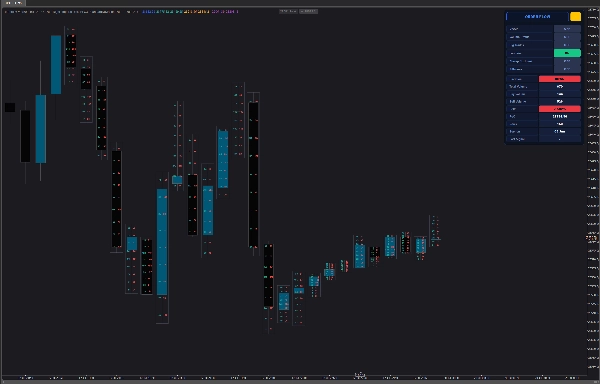The image size is (600, 384).
Task: Click the upper red value cell in the order flow panel
Action: point(559,79)
